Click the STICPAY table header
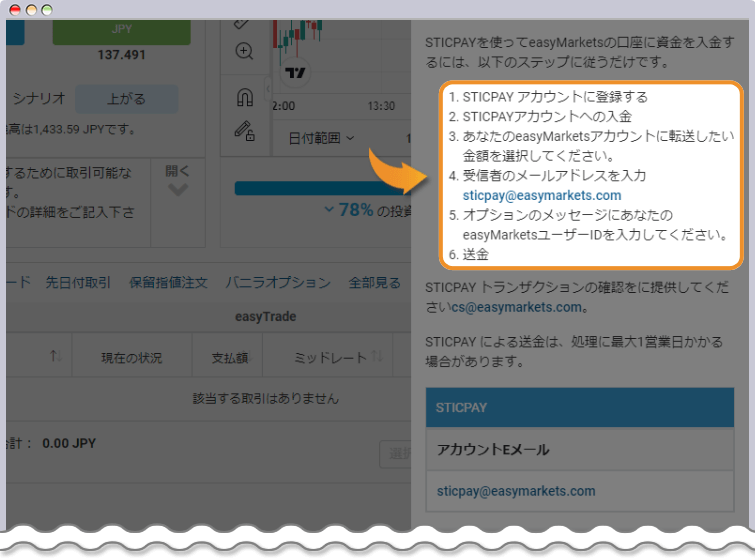 580,407
